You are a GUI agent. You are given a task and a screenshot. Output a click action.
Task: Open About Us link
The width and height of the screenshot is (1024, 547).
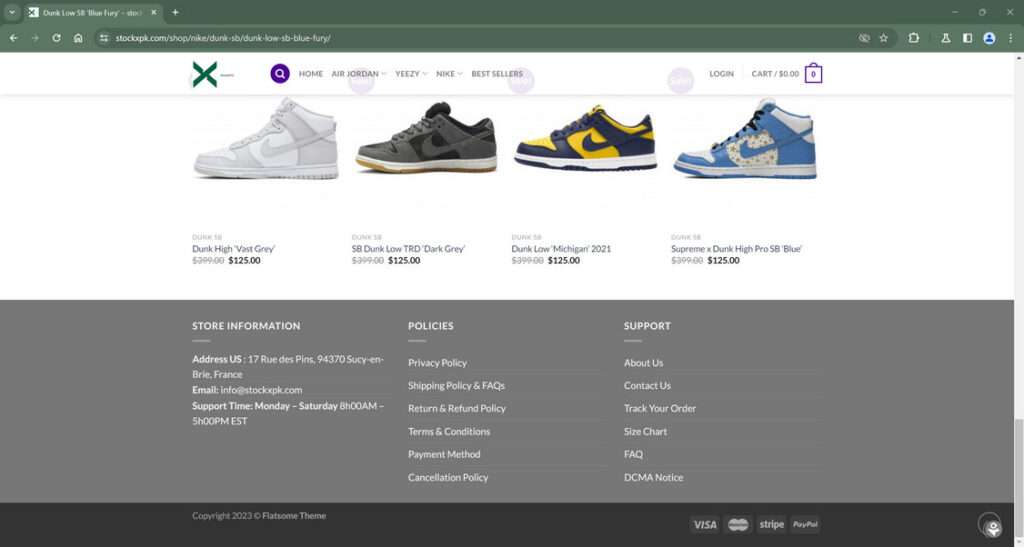[643, 362]
